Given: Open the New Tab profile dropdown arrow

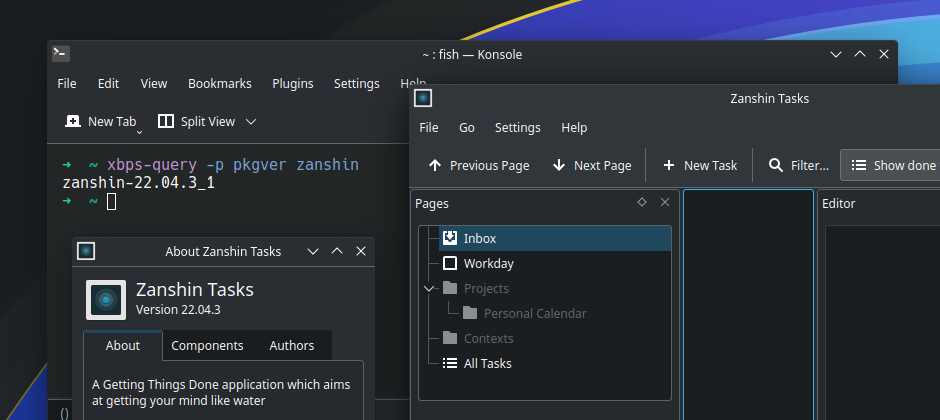Looking at the screenshot, I should coord(140,132).
